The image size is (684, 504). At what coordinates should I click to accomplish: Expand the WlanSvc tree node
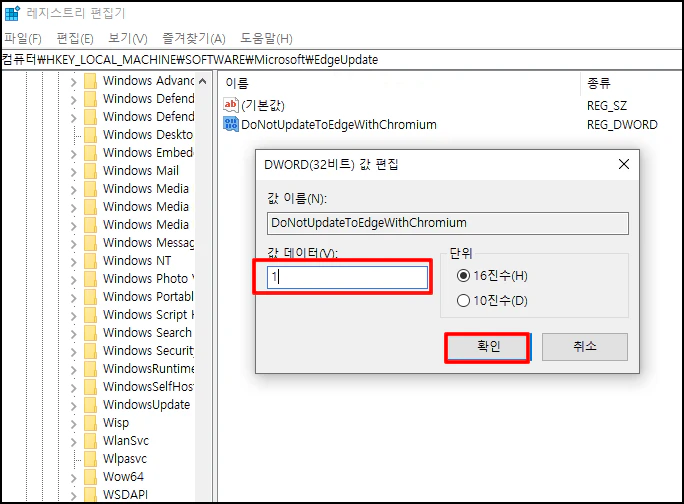tap(73, 441)
